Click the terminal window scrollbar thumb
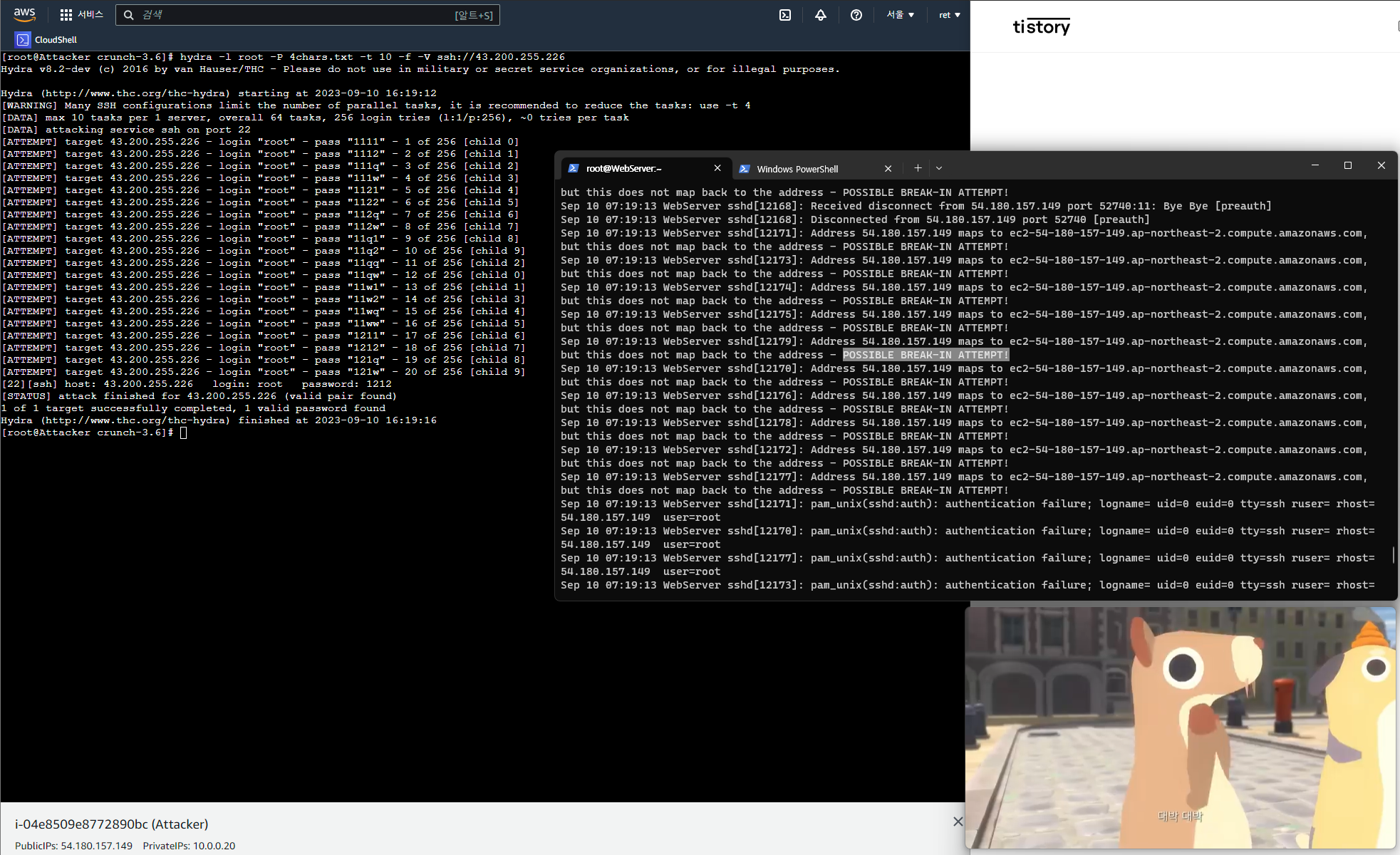Screen dimensions: 1400x855 tap(1393, 555)
